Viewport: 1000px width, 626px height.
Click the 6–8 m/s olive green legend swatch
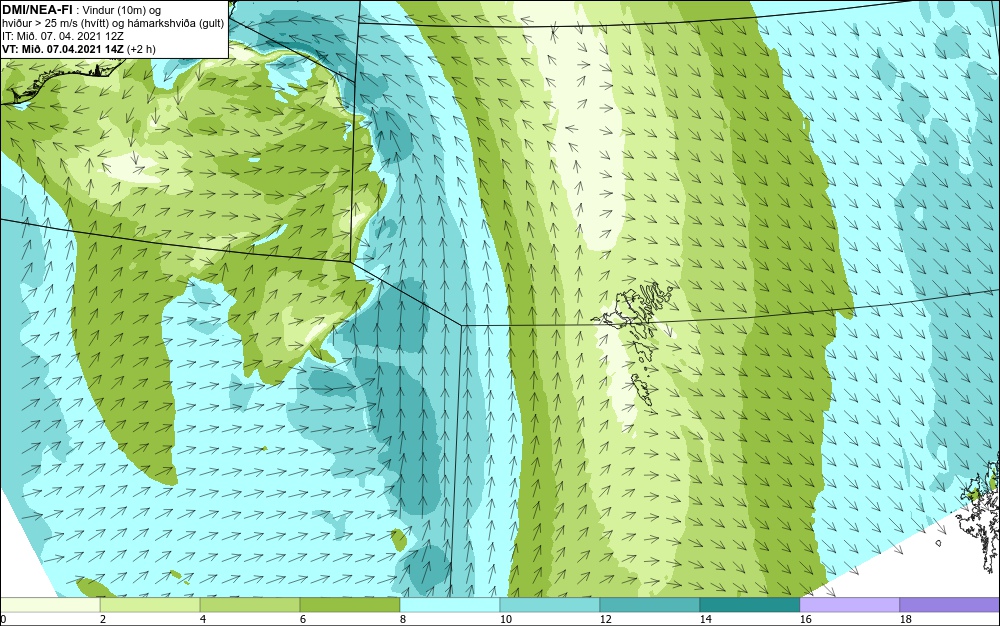(349, 605)
